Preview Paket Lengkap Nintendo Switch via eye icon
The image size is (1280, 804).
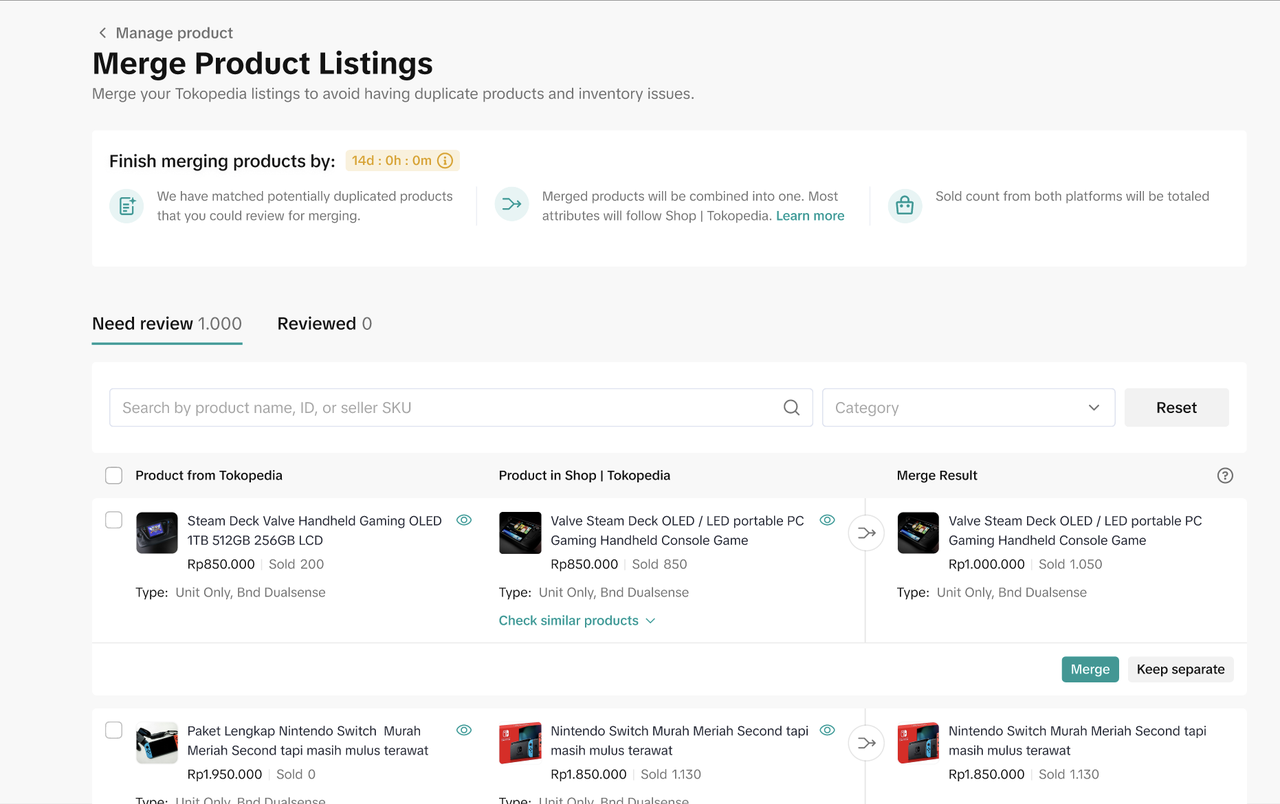click(464, 731)
